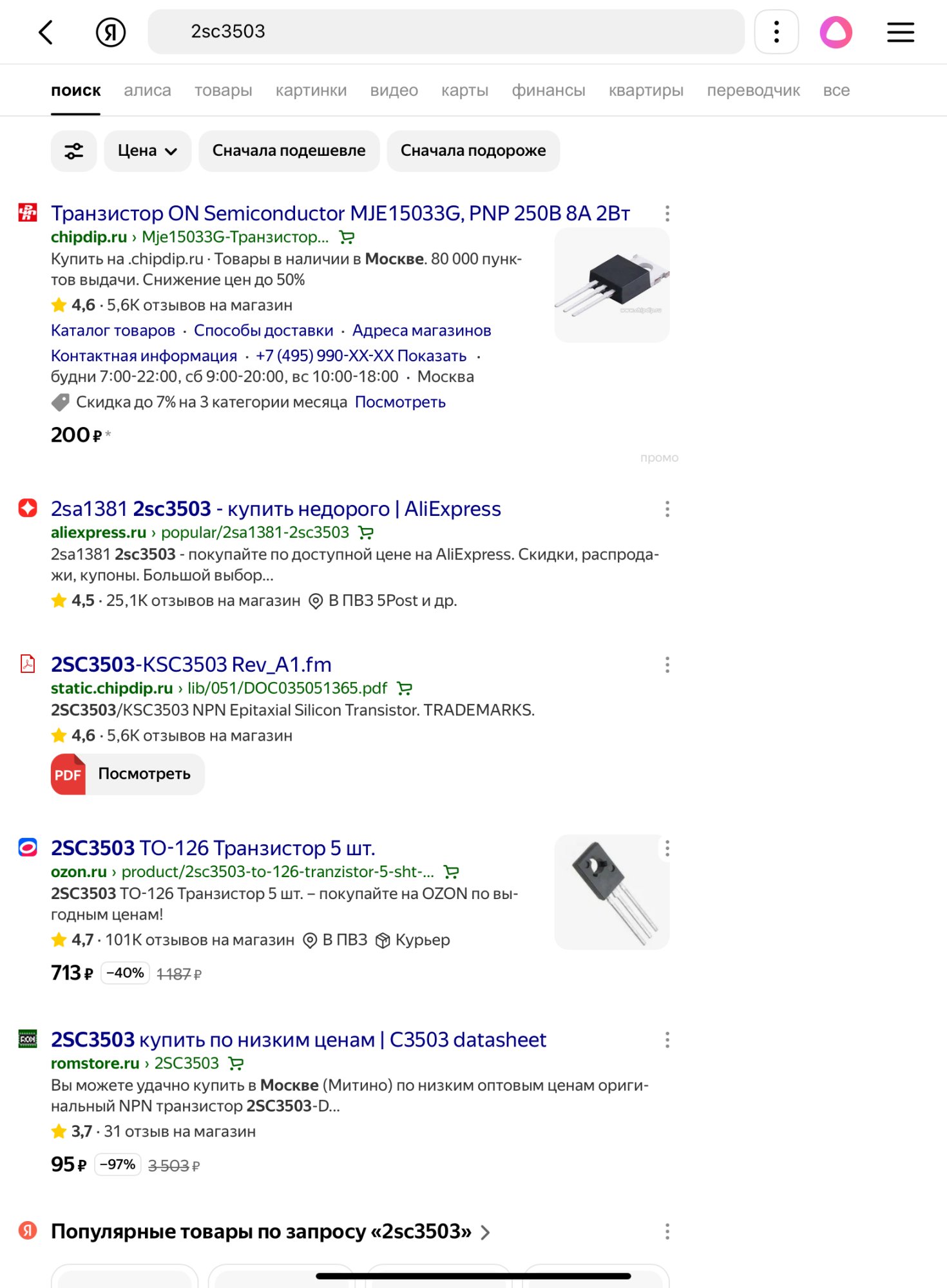
Task: Open the переводчик tab
Action: pyautogui.click(x=754, y=90)
